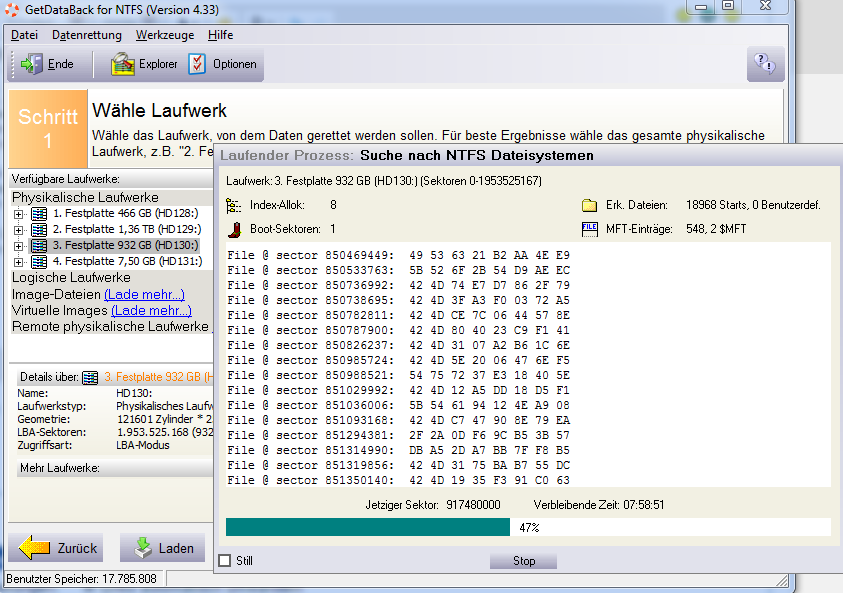Viewport: 843px width, 593px height.
Task: Click the Explorer toolbar label
Action: (158, 64)
